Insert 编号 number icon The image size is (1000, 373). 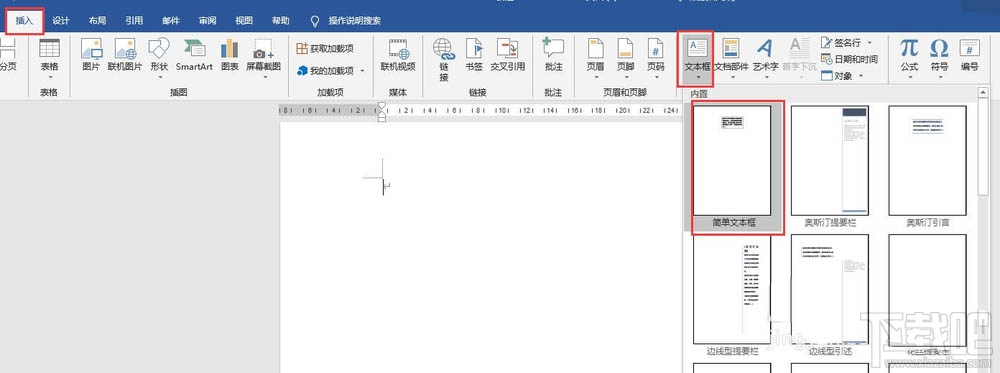coord(969,55)
